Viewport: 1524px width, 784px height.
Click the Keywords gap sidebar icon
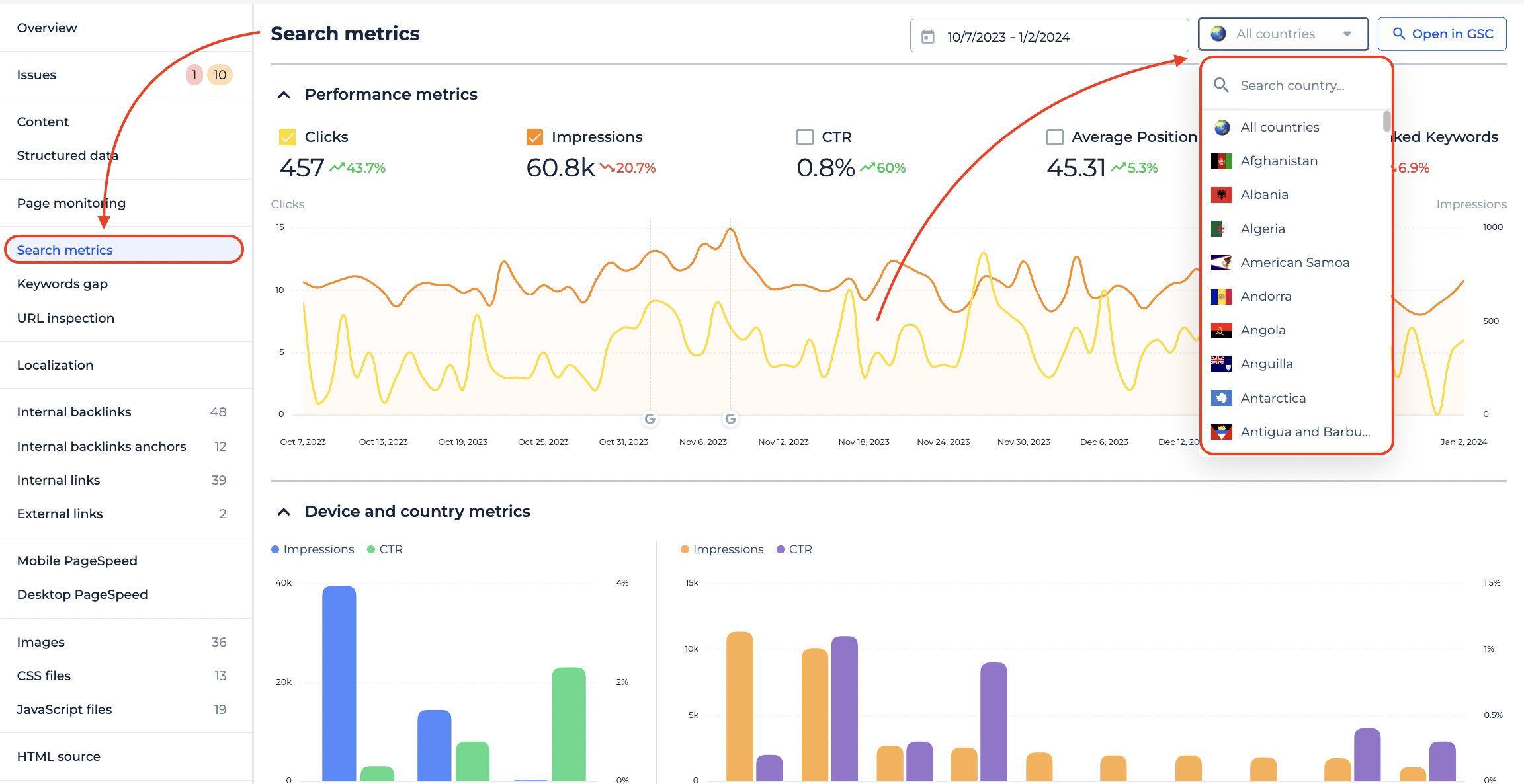click(x=63, y=283)
